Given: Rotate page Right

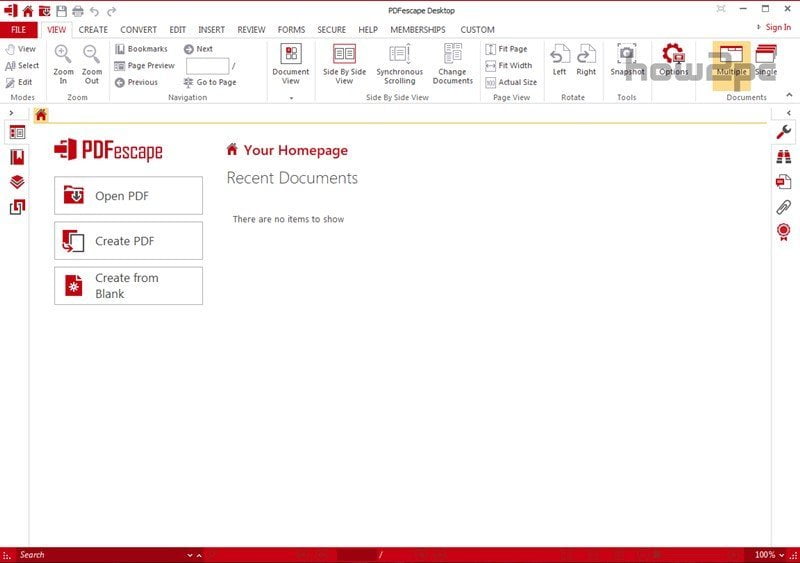Looking at the screenshot, I should point(586,60).
